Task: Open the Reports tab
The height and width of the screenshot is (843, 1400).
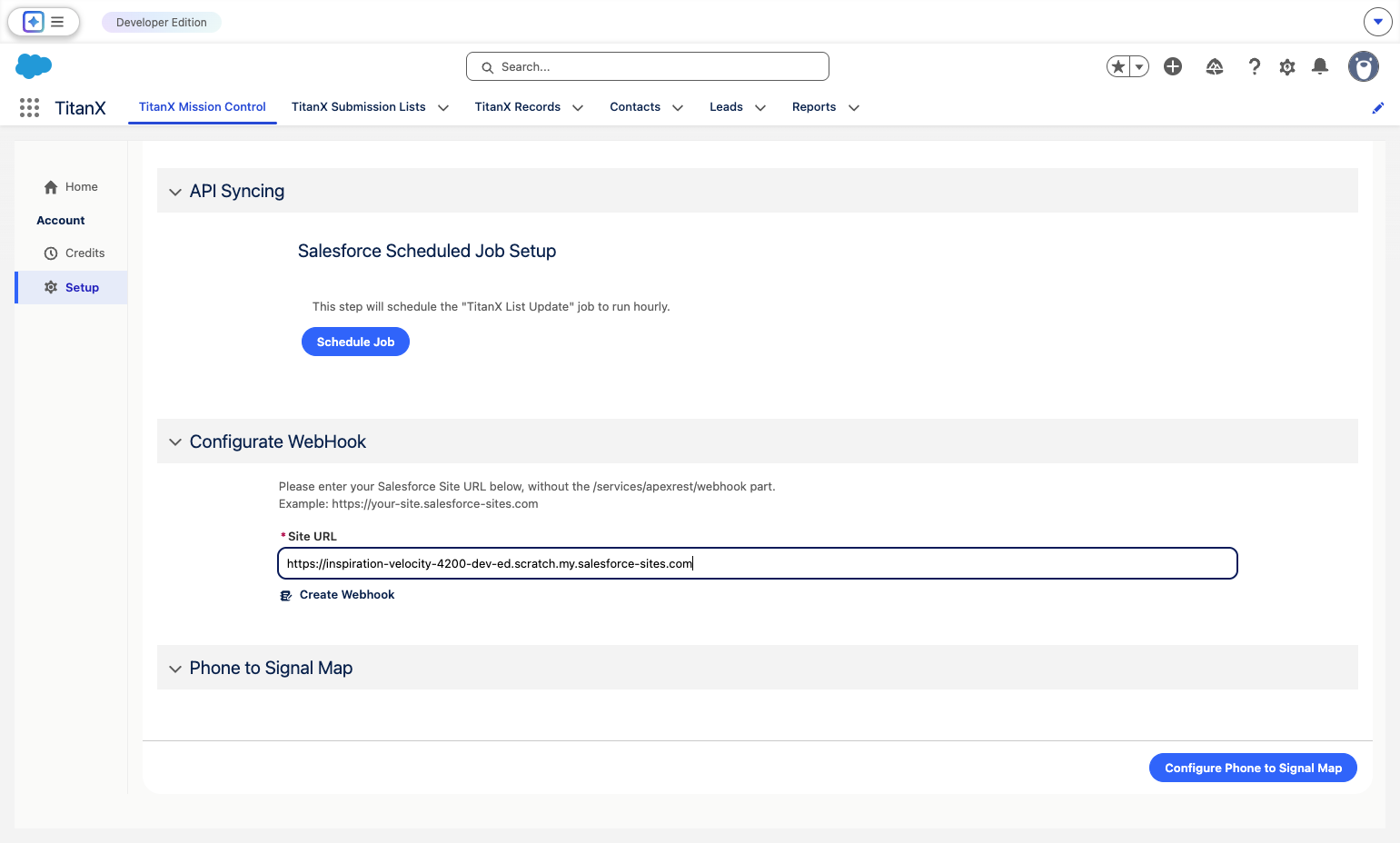Action: pos(814,107)
